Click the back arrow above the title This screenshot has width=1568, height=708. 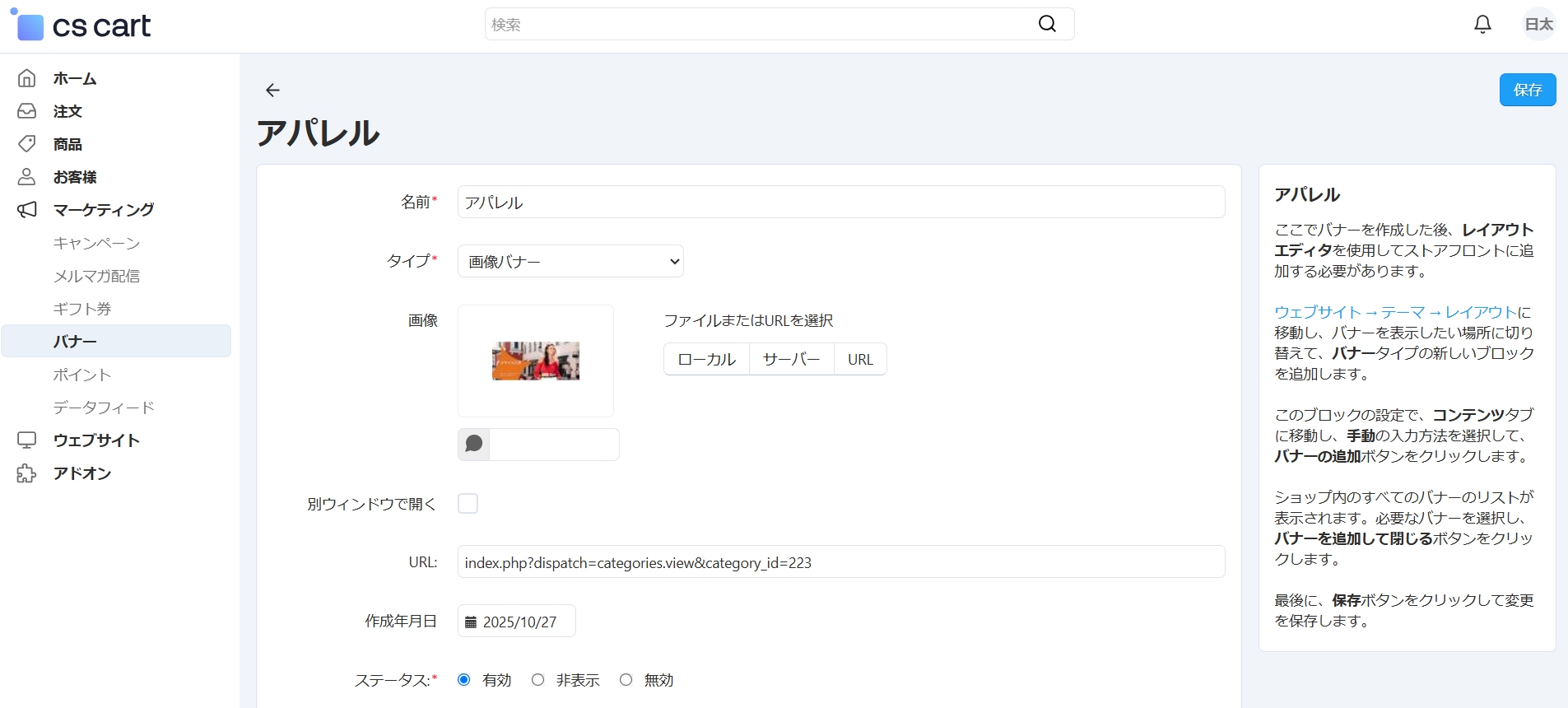(x=272, y=90)
